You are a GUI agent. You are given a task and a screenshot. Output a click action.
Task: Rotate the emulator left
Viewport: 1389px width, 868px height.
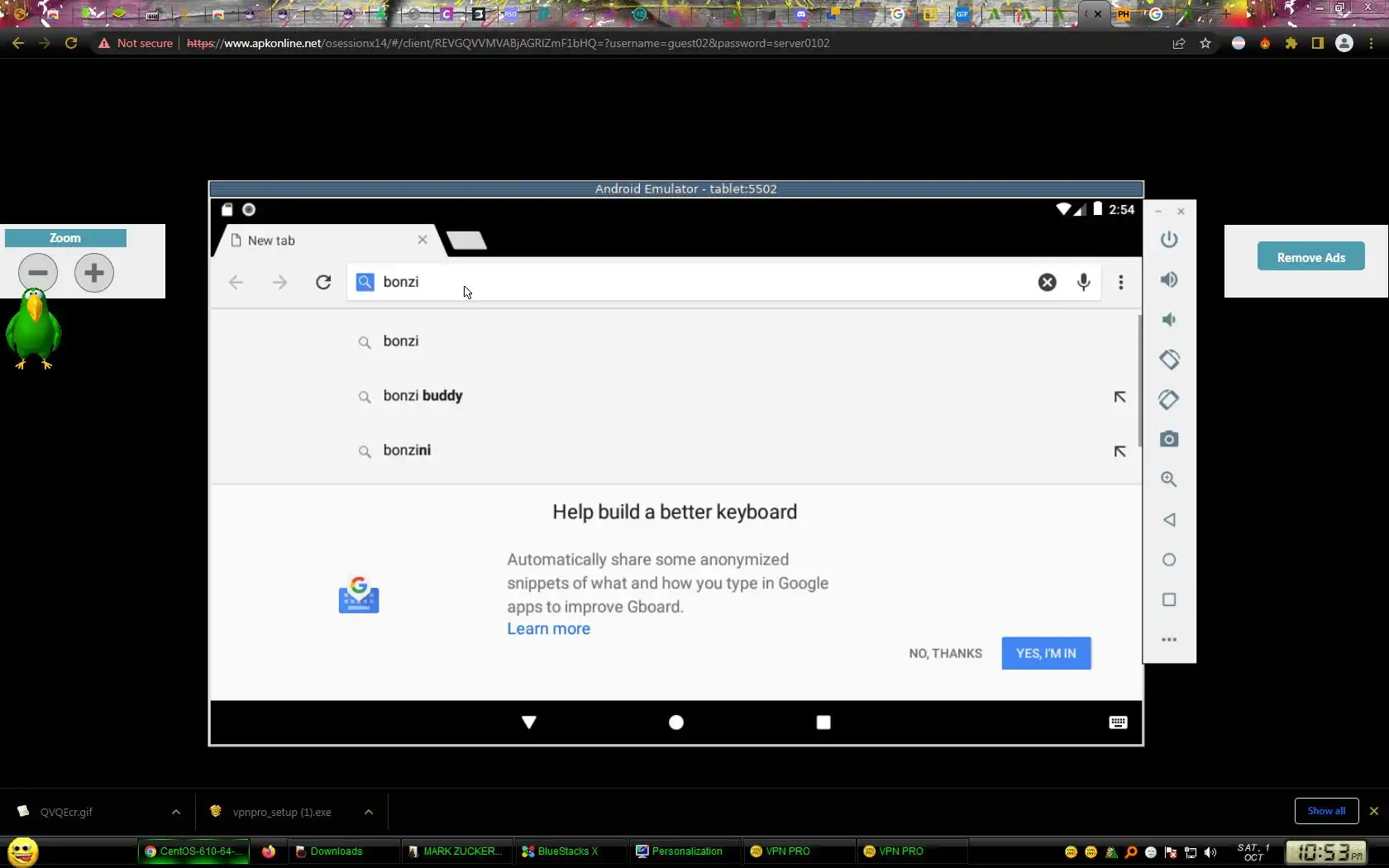click(1168, 360)
